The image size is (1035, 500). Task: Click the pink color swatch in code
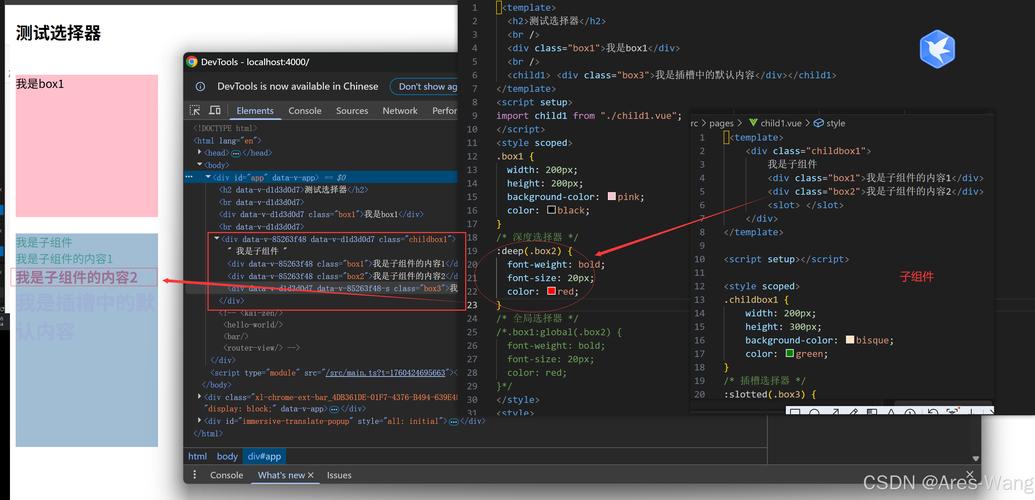611,196
